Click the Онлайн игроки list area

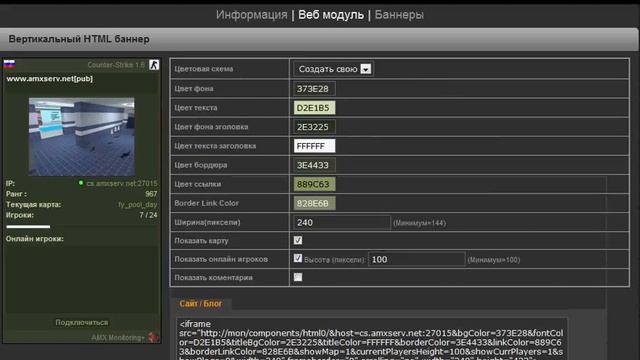tap(82, 280)
